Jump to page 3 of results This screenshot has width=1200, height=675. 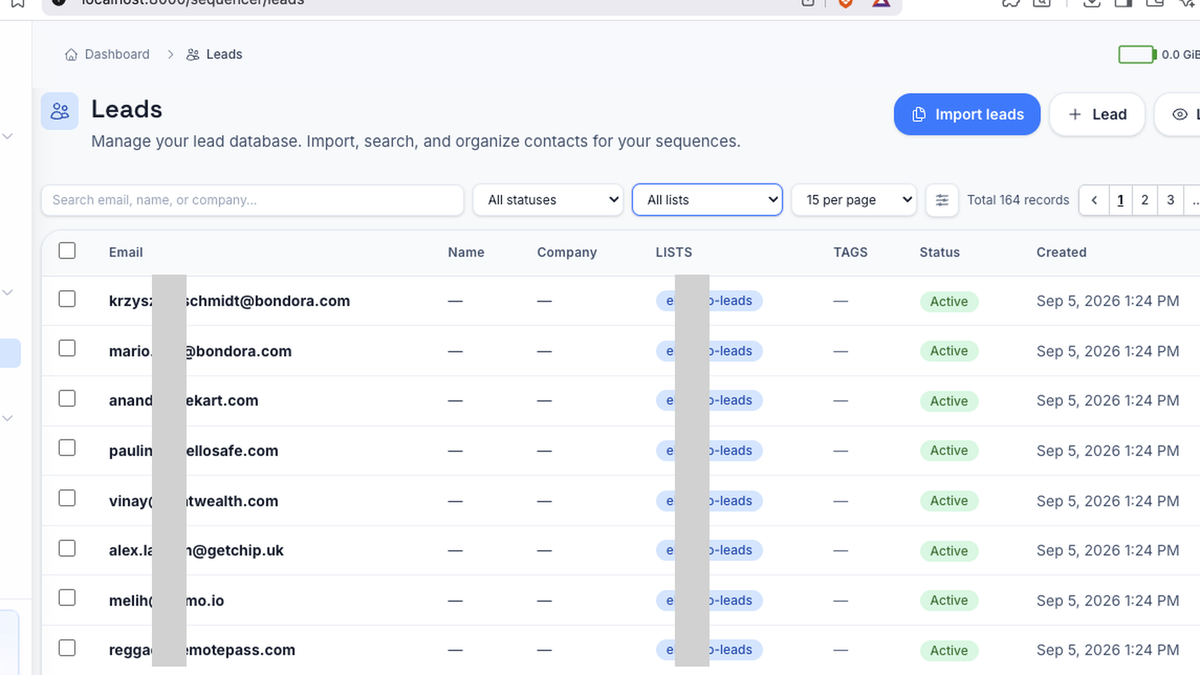pos(1170,200)
